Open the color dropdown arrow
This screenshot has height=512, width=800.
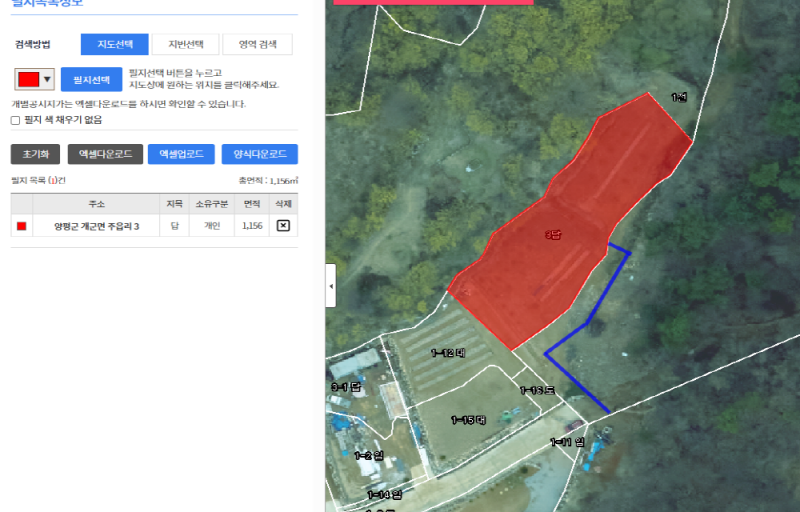[x=47, y=80]
